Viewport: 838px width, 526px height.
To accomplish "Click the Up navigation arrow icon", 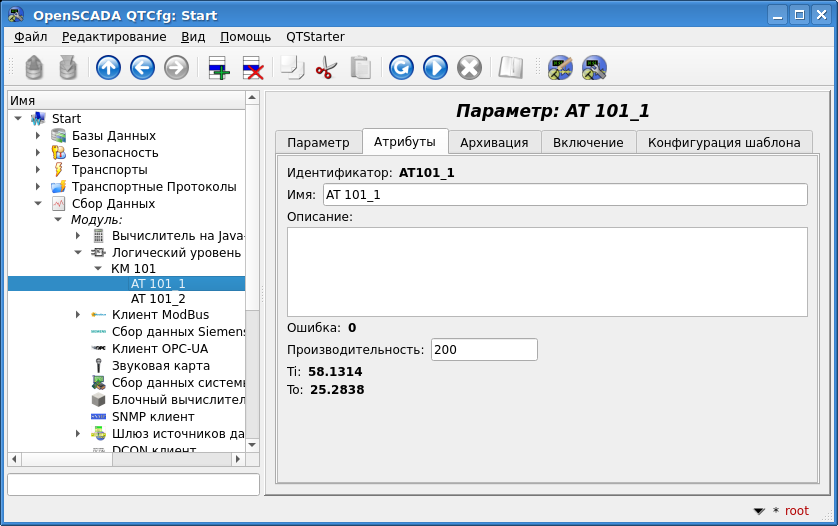I will tap(108, 68).
